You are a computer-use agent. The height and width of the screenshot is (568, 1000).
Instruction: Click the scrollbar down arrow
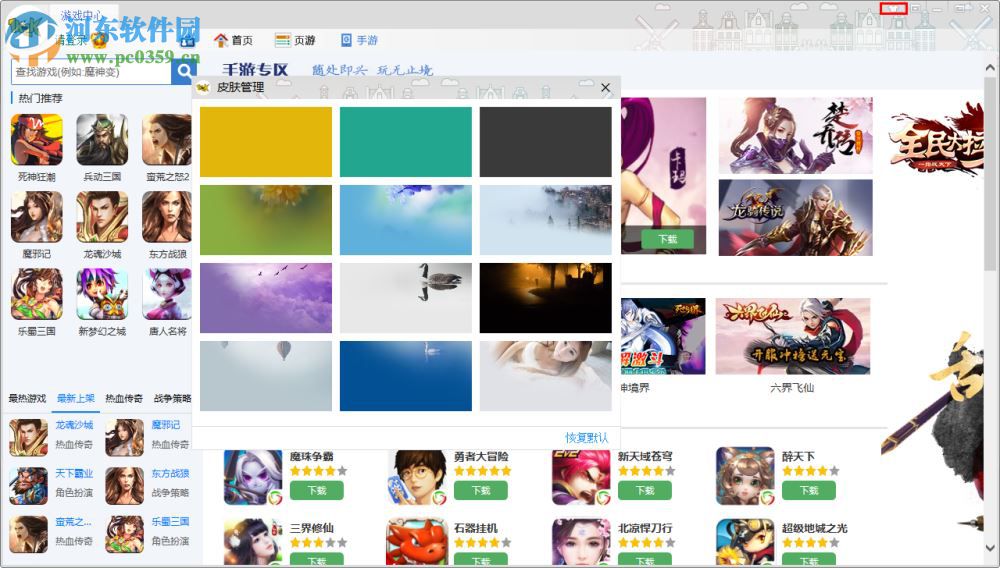click(990, 548)
